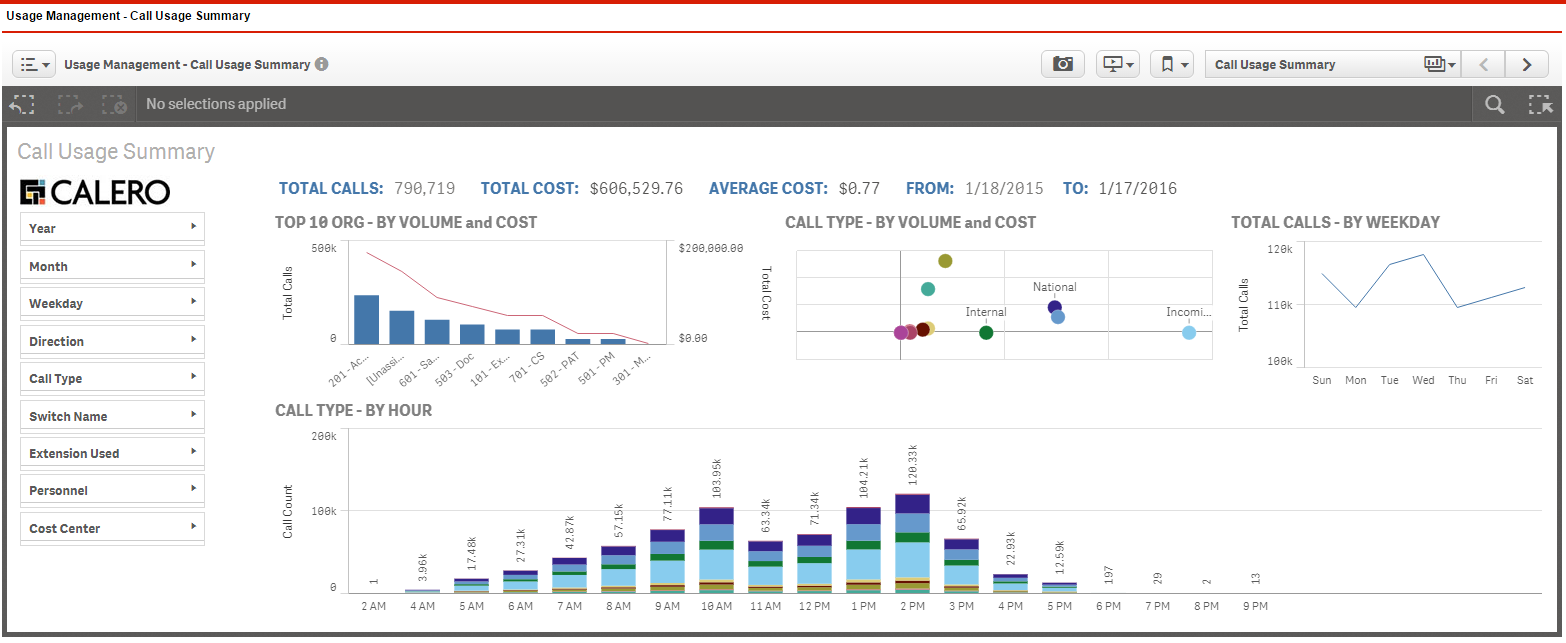
Task: Expand the Cost Center filter
Action: tap(112, 528)
